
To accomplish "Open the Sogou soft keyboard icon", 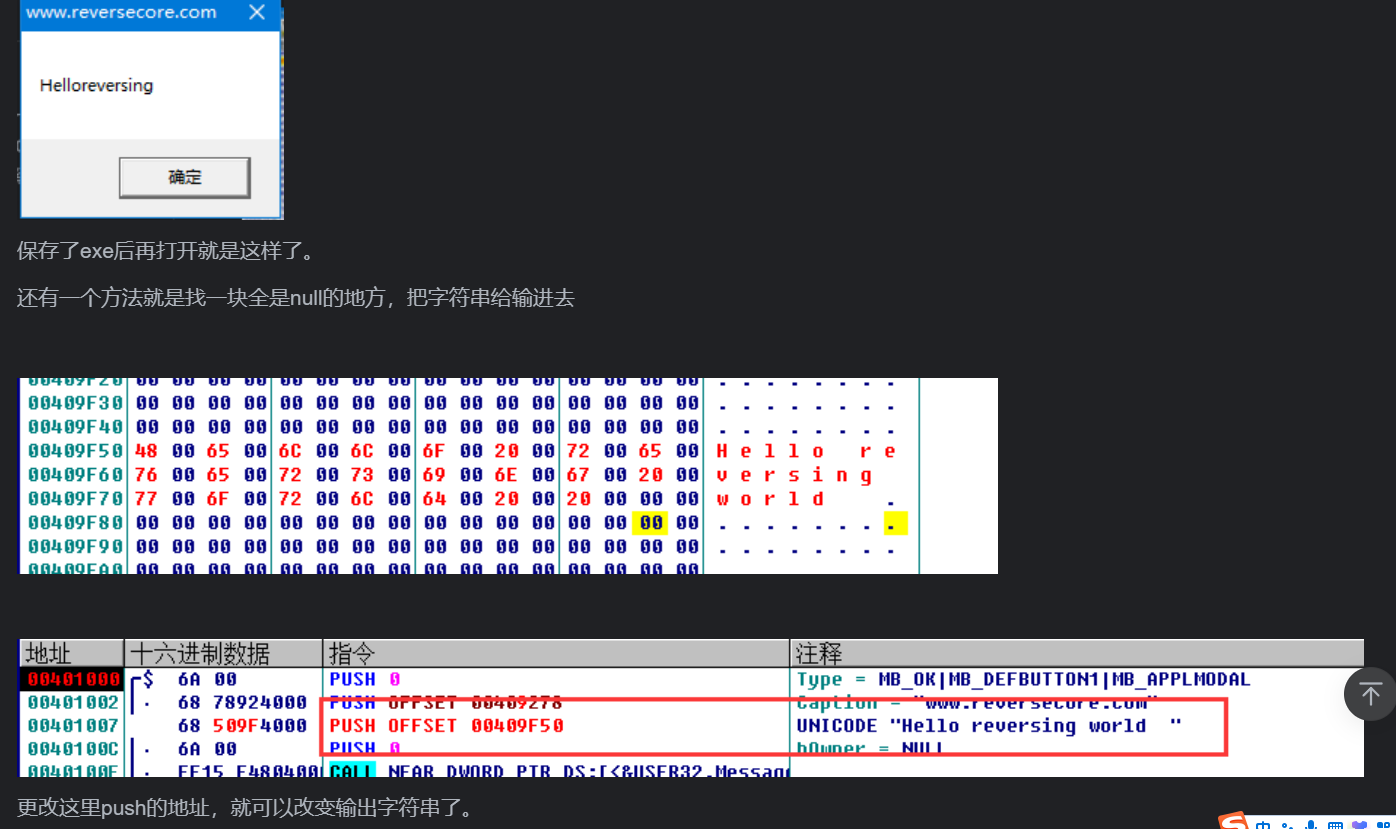I will tap(1335, 826).
